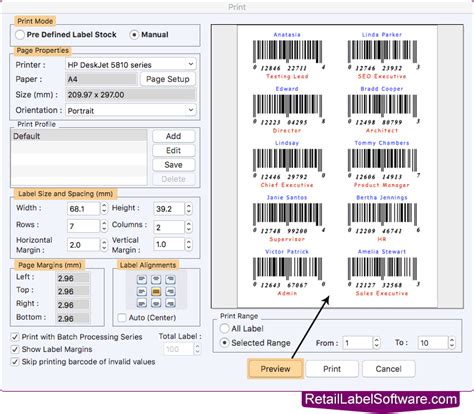Select the Selected Range option
This screenshot has width=474, height=414.
point(224,343)
